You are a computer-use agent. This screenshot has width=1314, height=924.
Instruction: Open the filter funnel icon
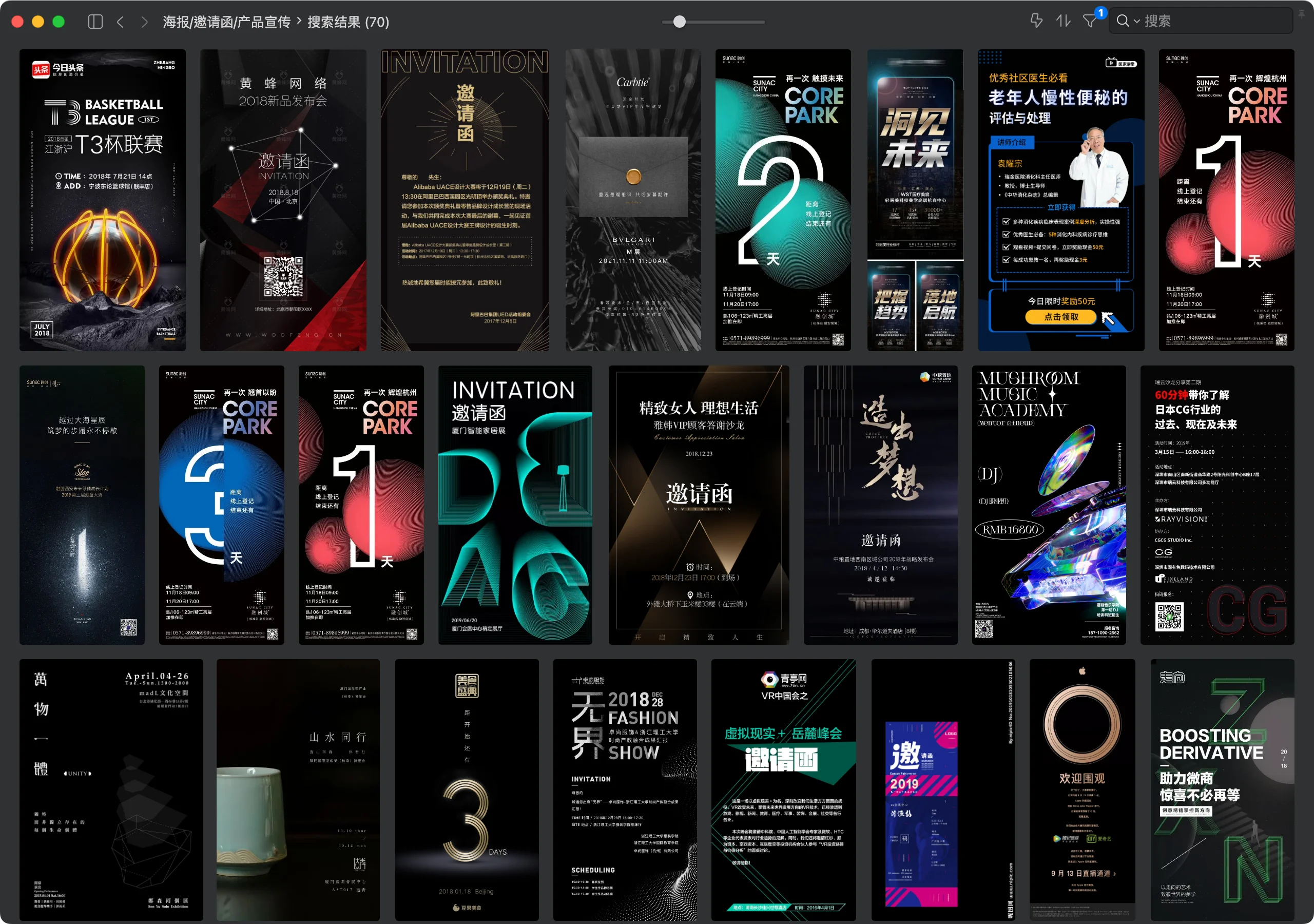(1090, 21)
